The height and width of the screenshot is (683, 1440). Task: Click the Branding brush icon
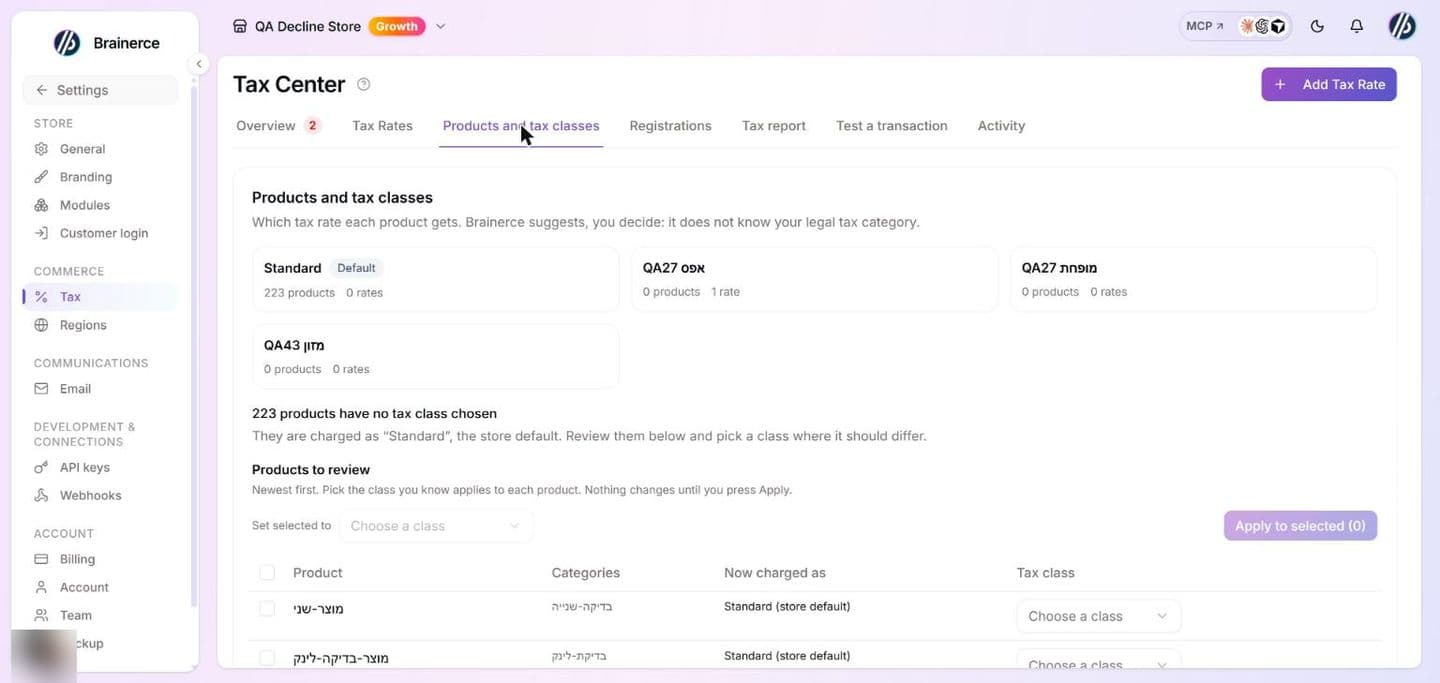(x=41, y=177)
